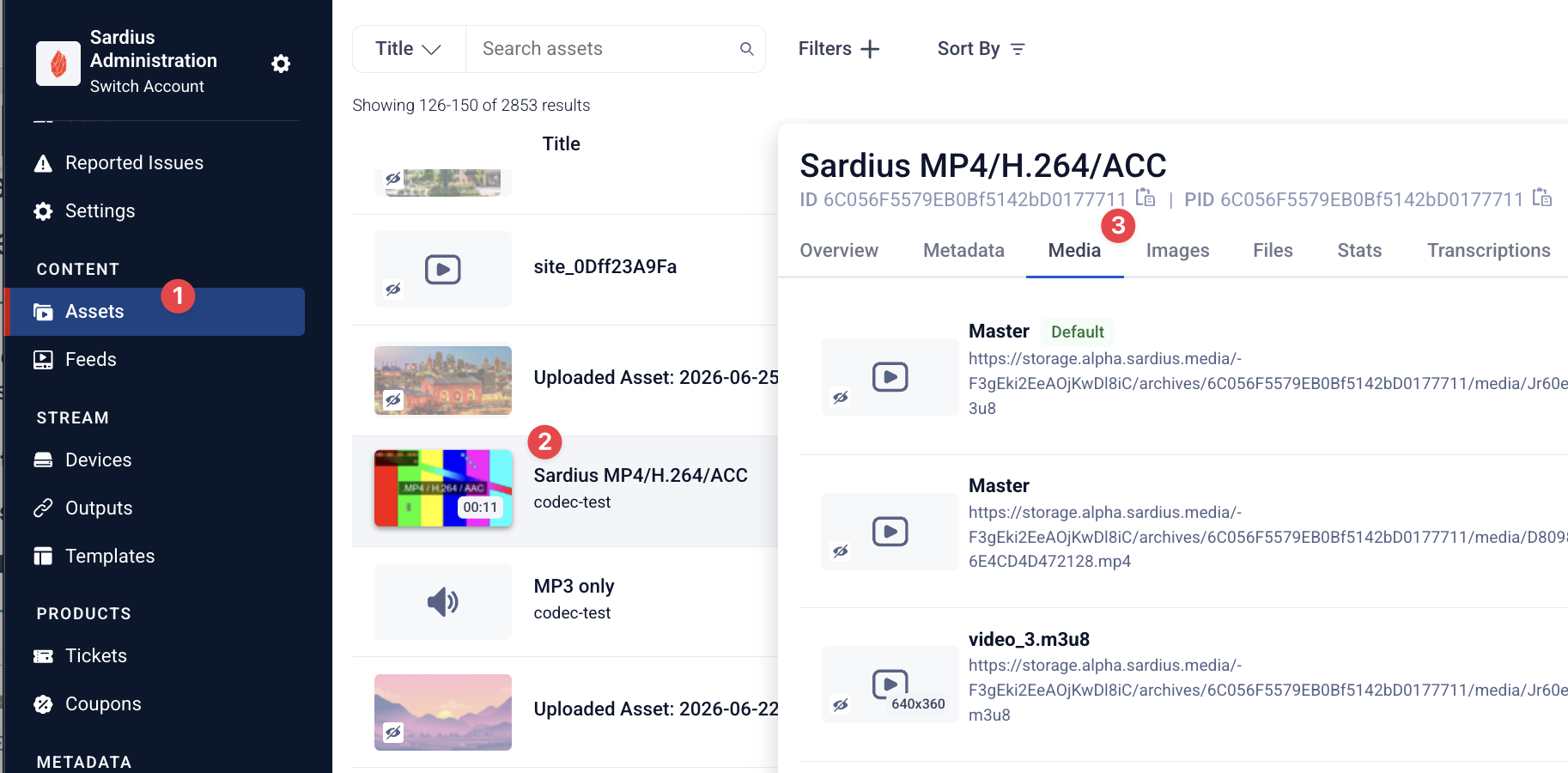The width and height of the screenshot is (1568, 773).
Task: Toggle hidden-eye on mp4 Master media thumbnail
Action: click(x=841, y=551)
